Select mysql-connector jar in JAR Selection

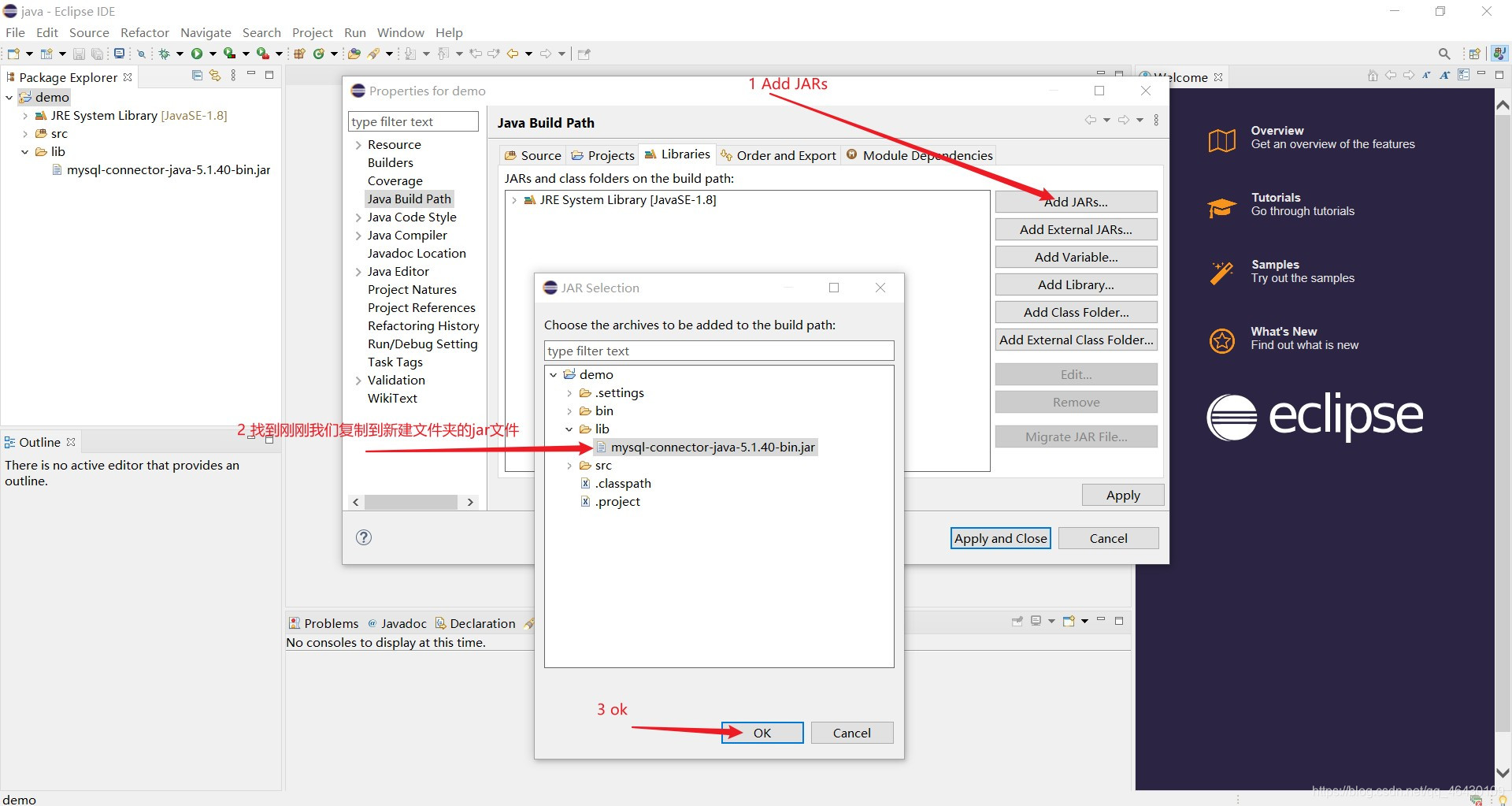click(x=706, y=448)
